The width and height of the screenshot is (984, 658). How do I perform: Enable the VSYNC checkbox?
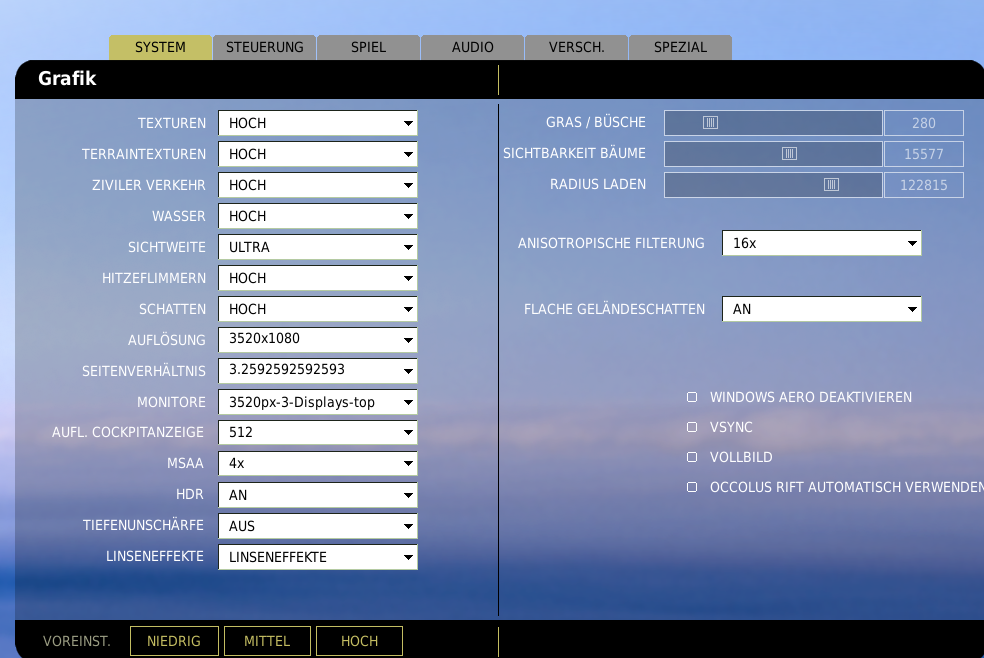[692, 427]
